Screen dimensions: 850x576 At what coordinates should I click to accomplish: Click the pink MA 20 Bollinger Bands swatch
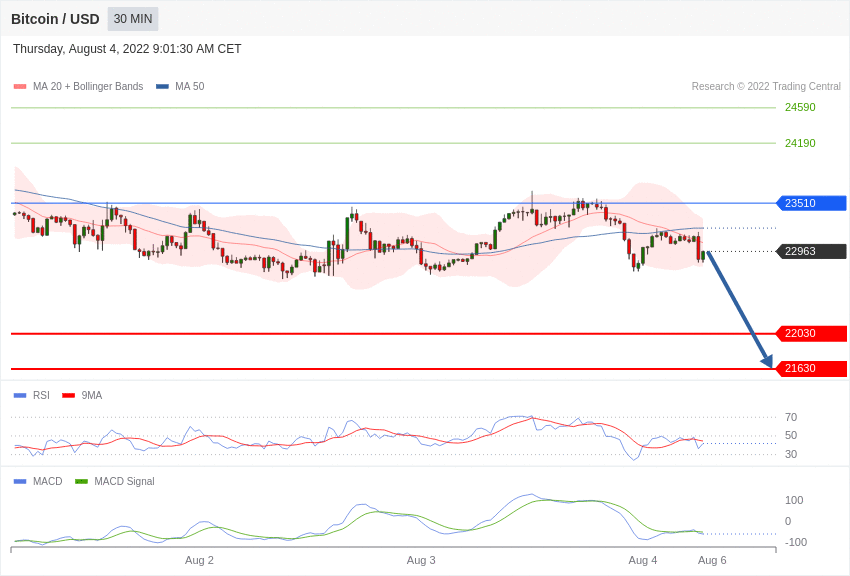coord(20,87)
